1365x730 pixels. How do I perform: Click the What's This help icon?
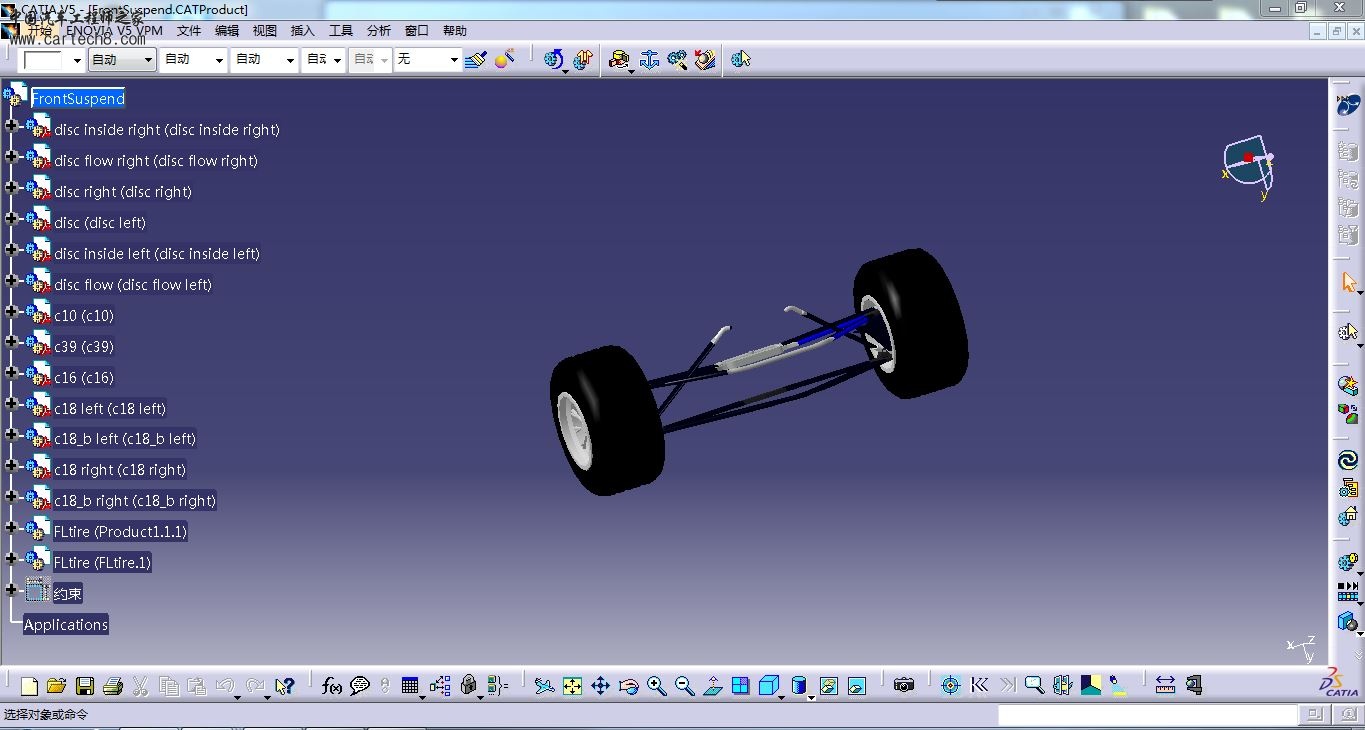(x=285, y=686)
